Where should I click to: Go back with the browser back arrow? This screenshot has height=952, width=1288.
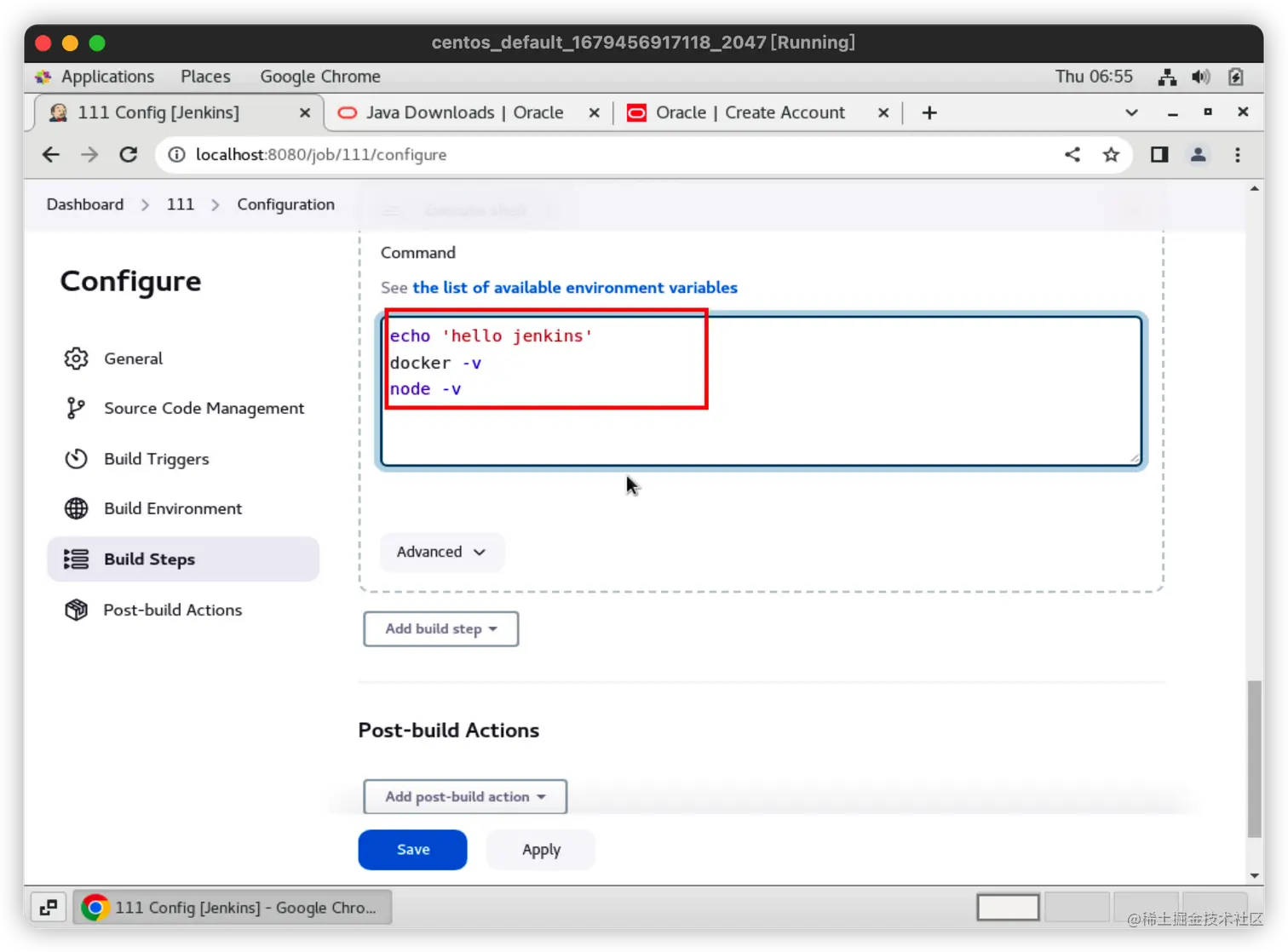[x=51, y=155]
